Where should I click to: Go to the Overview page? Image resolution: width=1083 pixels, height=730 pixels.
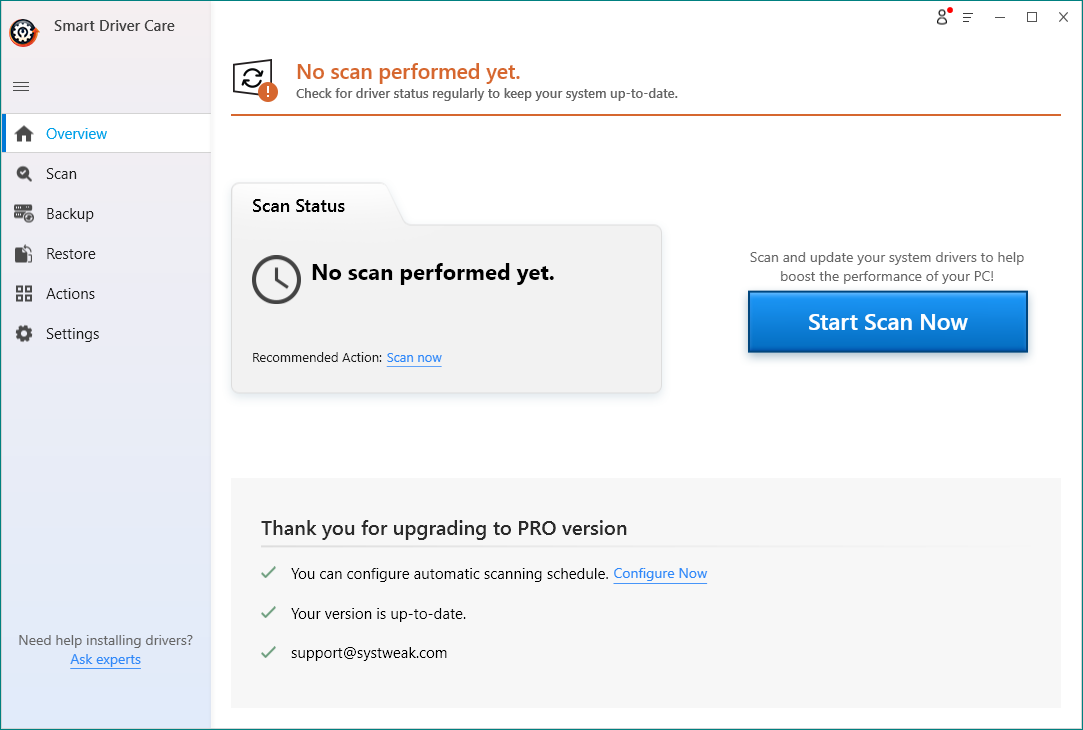(76, 134)
